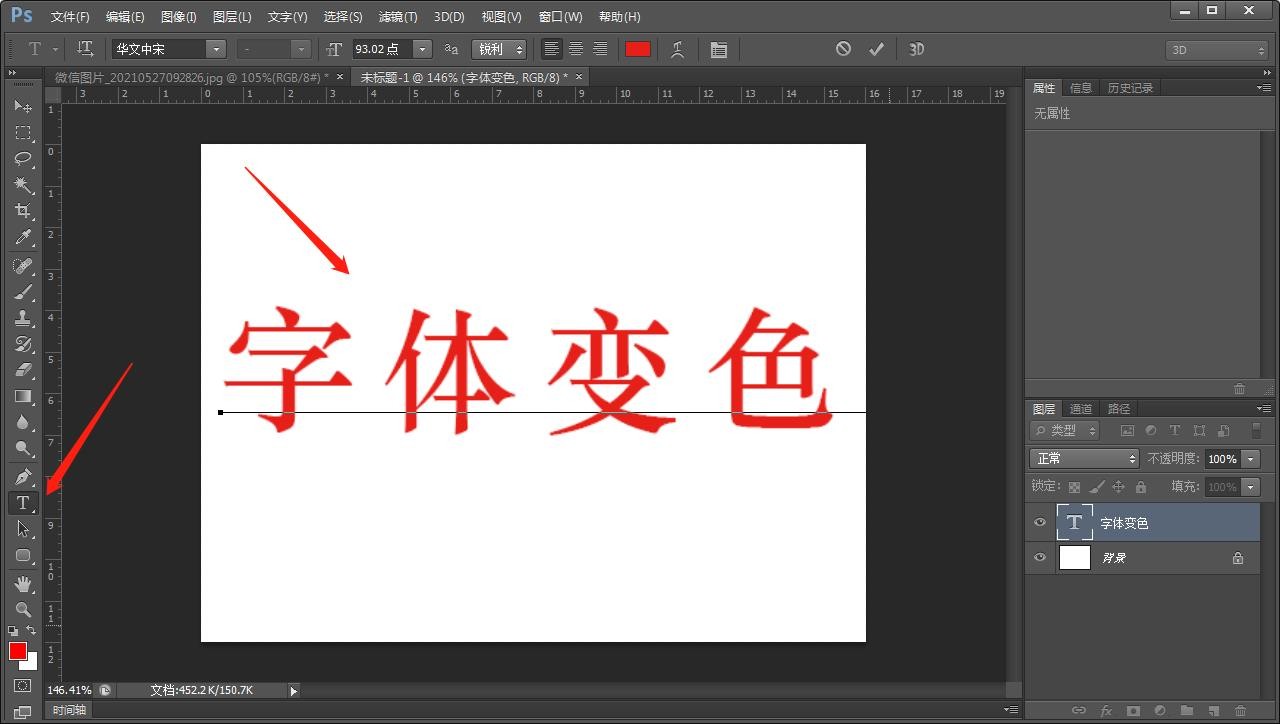1280x724 pixels.
Task: Open the 图层(L) menu
Action: (x=232, y=17)
